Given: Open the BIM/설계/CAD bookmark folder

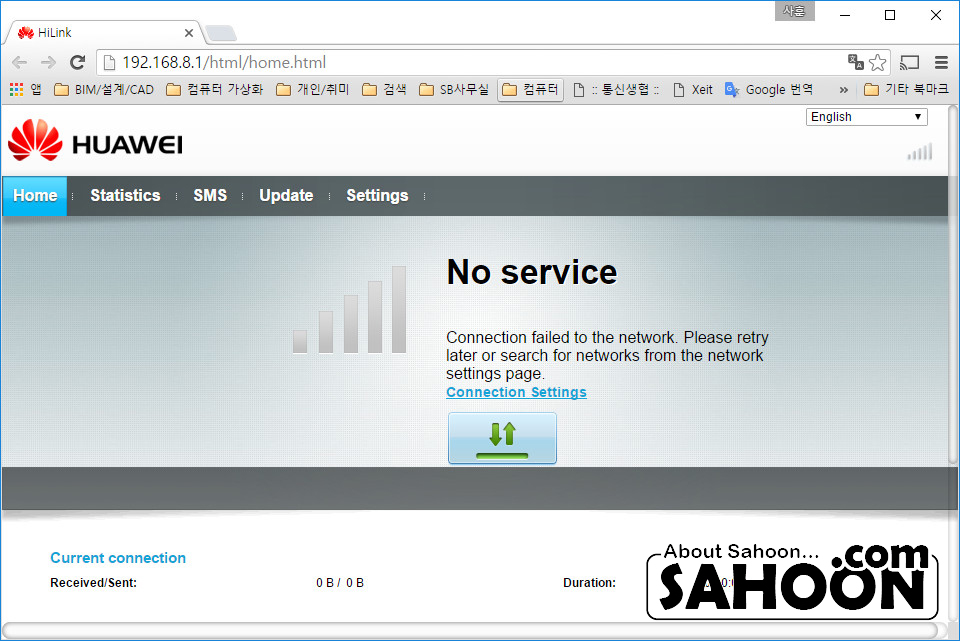Looking at the screenshot, I should coord(103,90).
